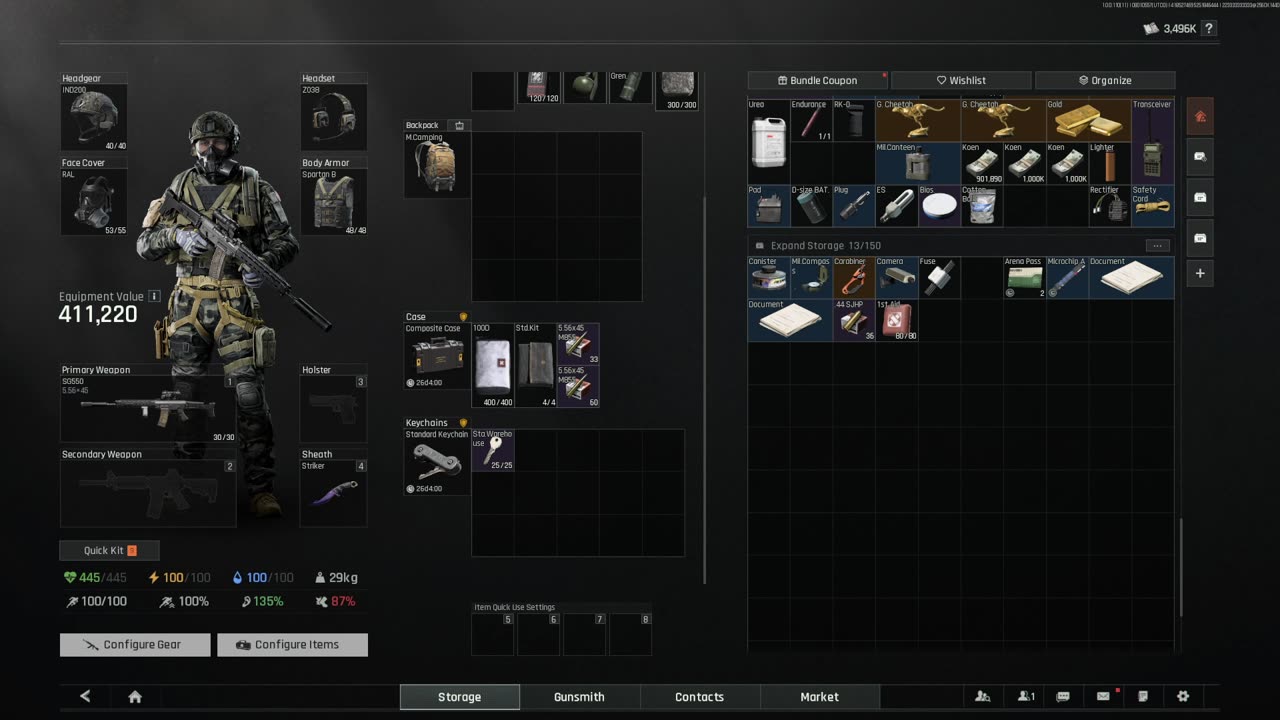
Task: Click the Spartan B body armor slot
Action: pos(334,202)
